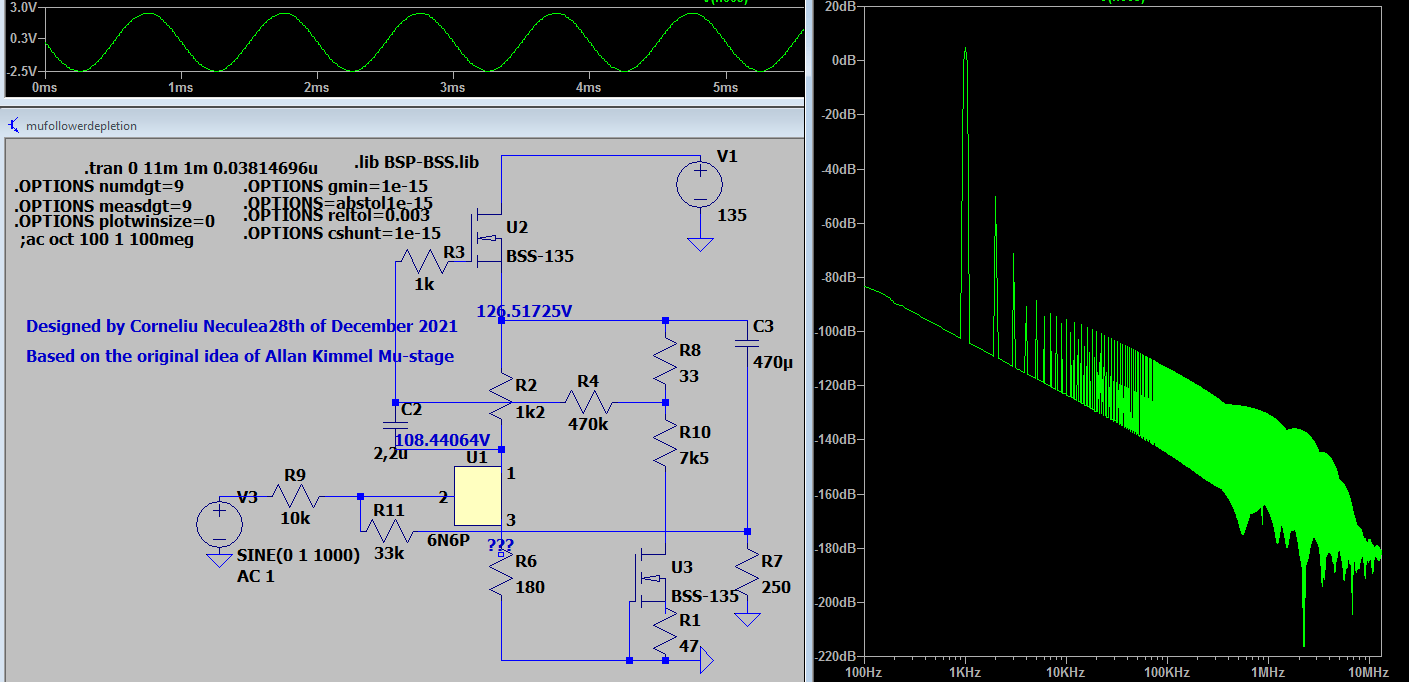Click the 10MHz tick on frequency axis

click(x=1367, y=672)
